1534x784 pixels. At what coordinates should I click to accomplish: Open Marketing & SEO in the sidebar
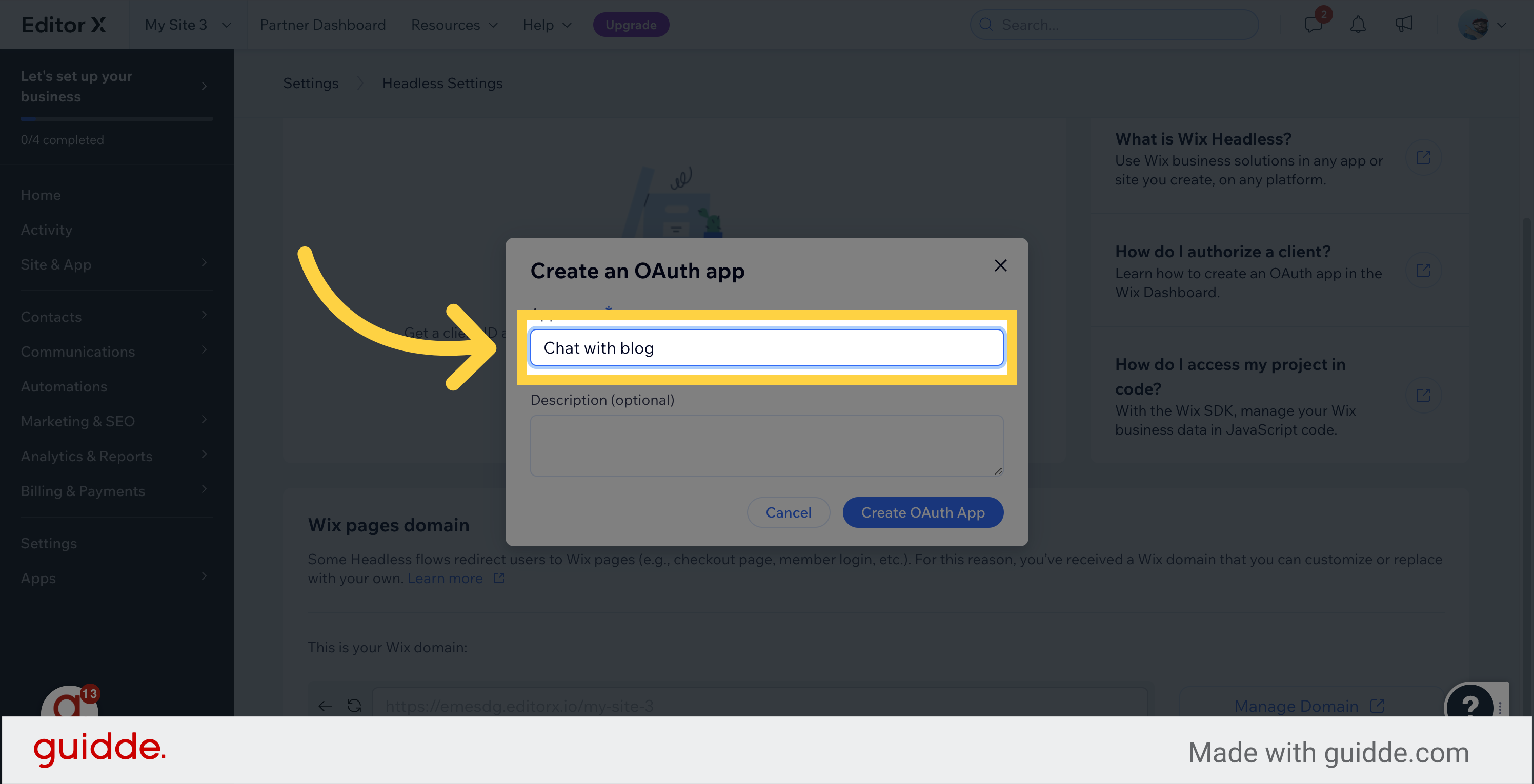click(77, 421)
